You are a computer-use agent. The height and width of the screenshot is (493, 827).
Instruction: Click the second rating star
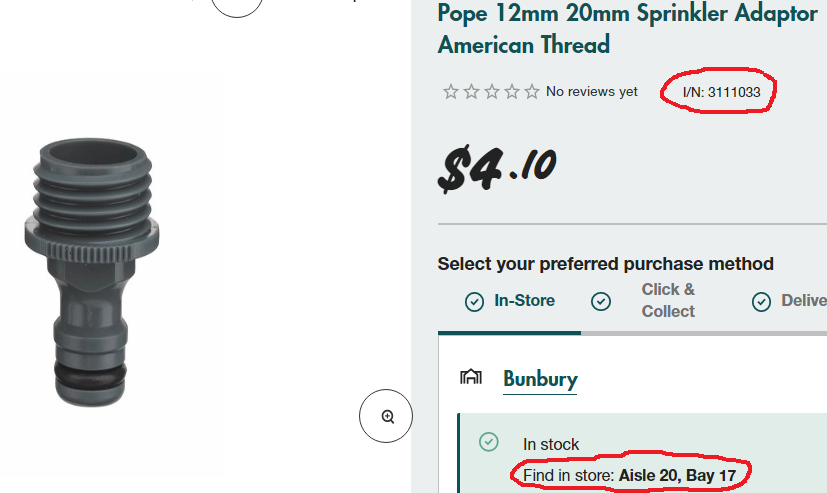point(471,92)
